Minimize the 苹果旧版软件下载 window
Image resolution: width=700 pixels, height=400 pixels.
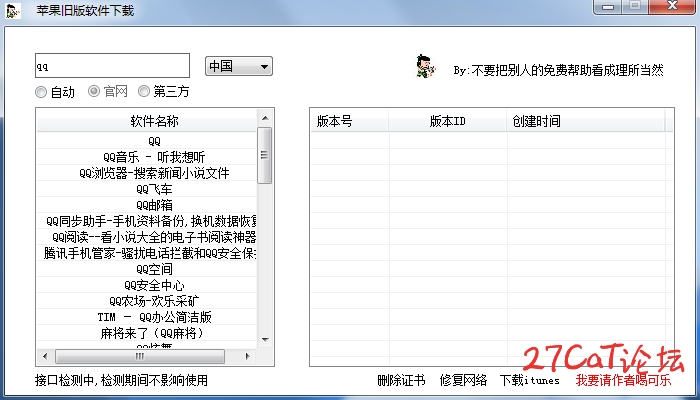(x=608, y=7)
